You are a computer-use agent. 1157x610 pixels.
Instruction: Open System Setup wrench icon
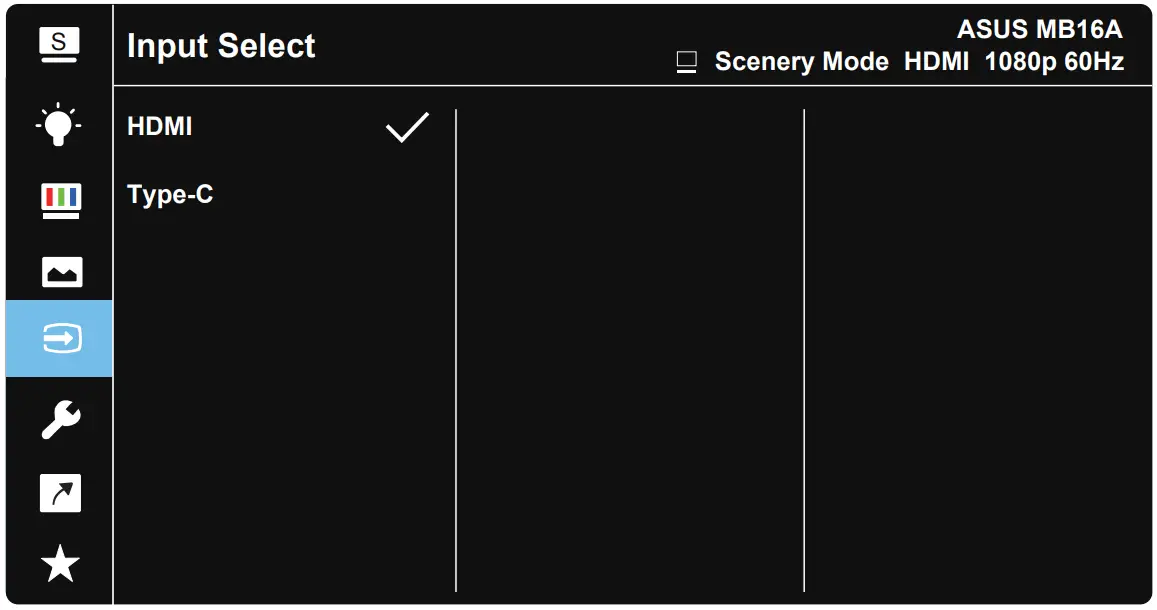click(x=60, y=420)
